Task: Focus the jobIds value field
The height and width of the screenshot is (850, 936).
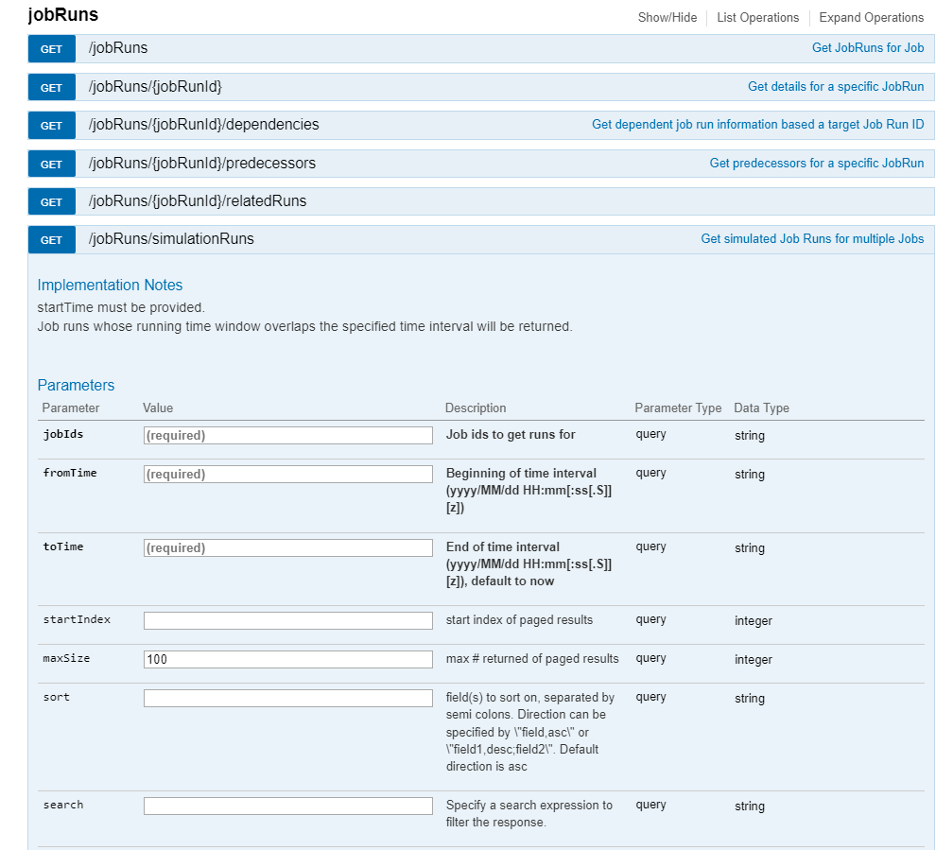Action: pyautogui.click(x=288, y=435)
